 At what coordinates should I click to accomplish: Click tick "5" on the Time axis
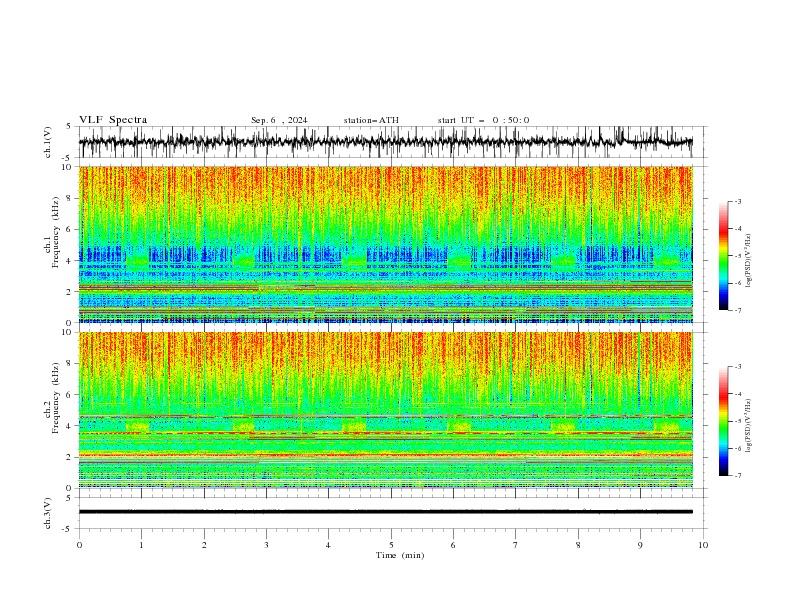(x=391, y=545)
